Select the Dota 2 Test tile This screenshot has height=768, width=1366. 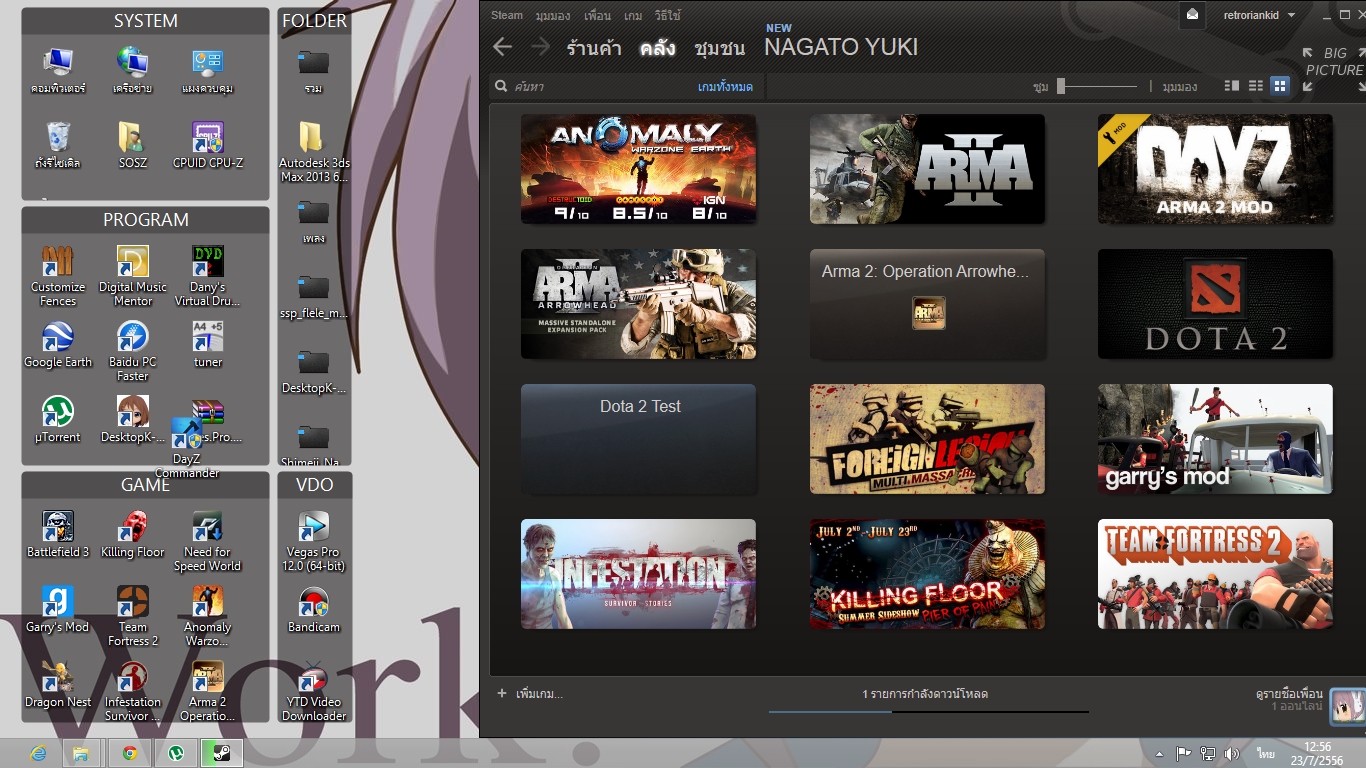click(638, 439)
